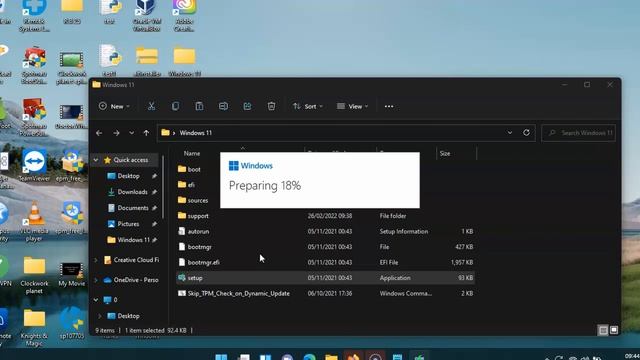Expand the OneDrive - Personal node

click(96, 280)
